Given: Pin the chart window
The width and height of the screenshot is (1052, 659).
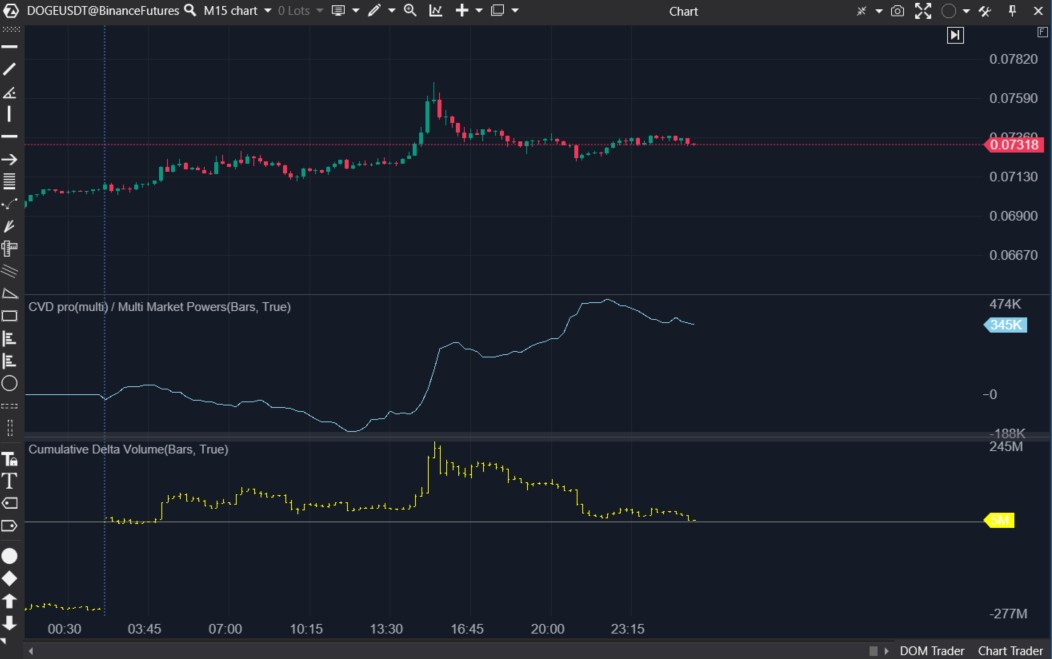Looking at the screenshot, I should pyautogui.click(x=1013, y=11).
